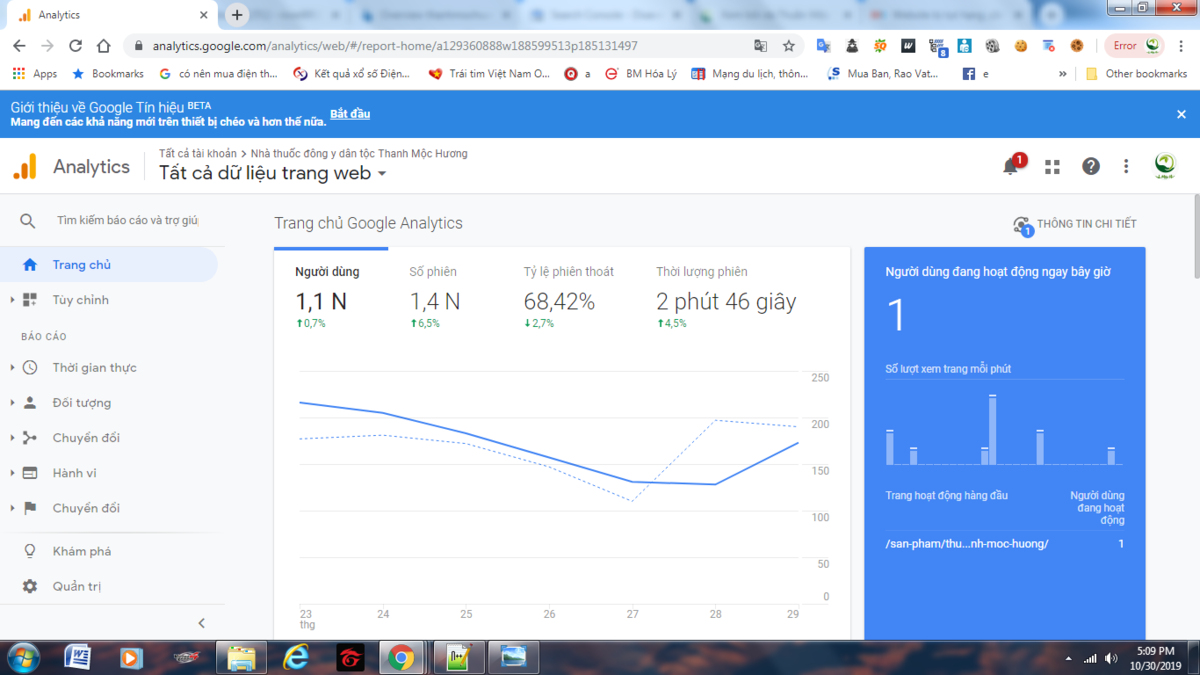Click the translate page icon in address bar
The image size is (1200, 675).
point(761,46)
